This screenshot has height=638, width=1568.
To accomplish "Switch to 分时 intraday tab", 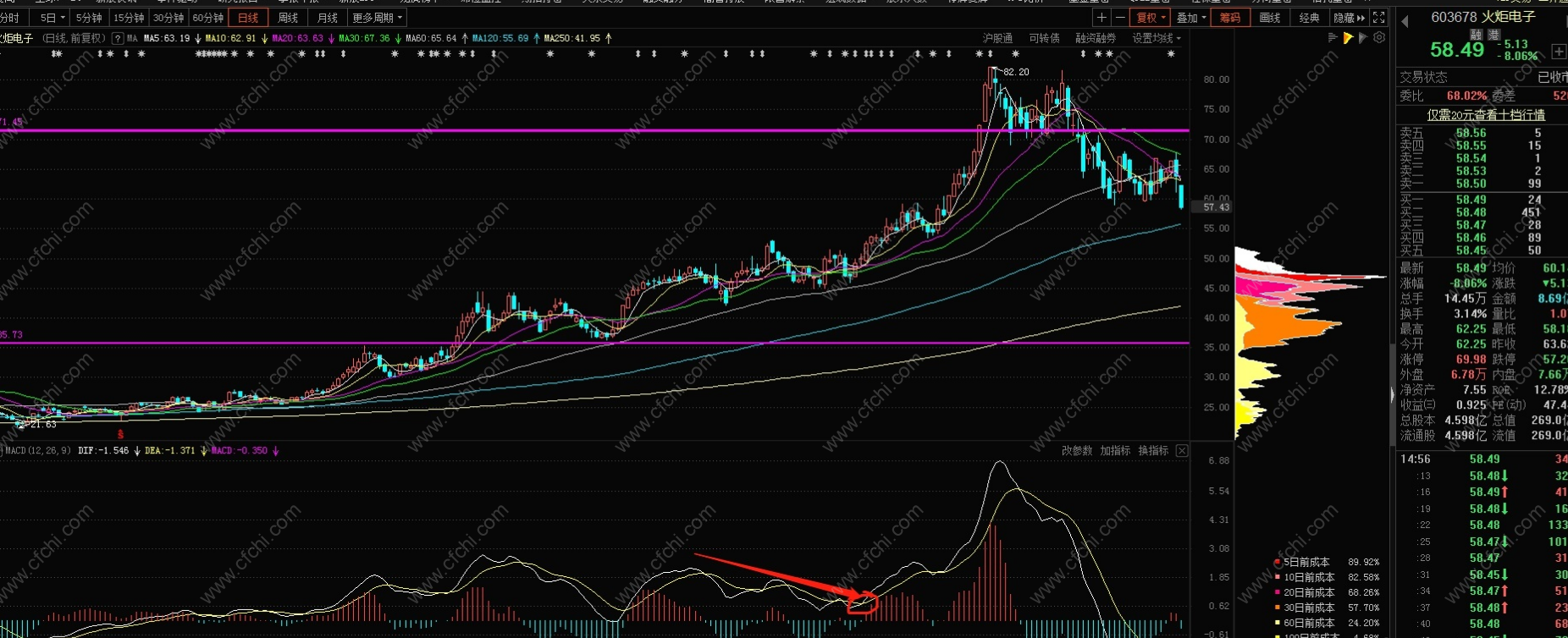I will 10,18.
